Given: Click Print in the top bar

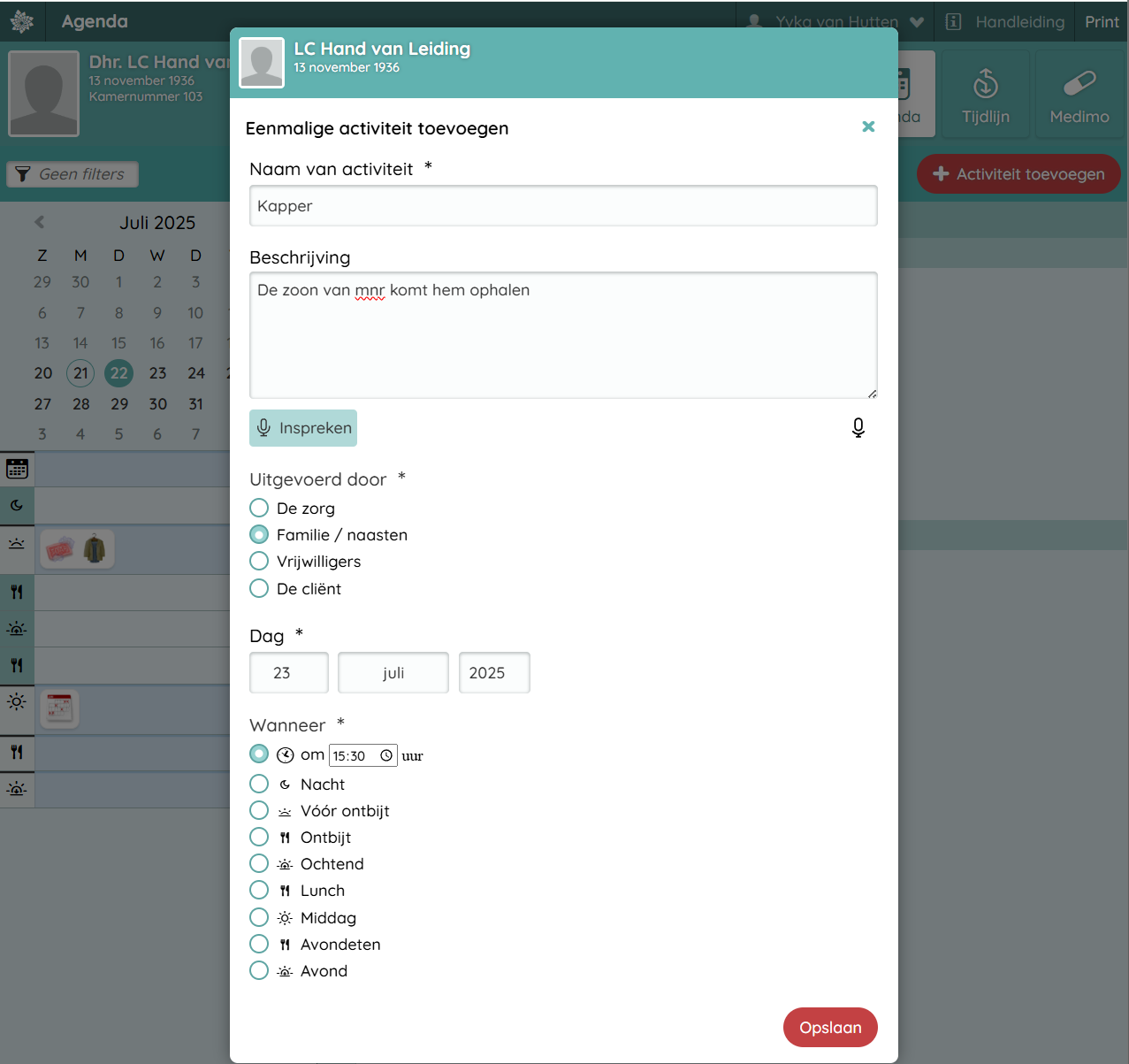Looking at the screenshot, I should 1102,21.
